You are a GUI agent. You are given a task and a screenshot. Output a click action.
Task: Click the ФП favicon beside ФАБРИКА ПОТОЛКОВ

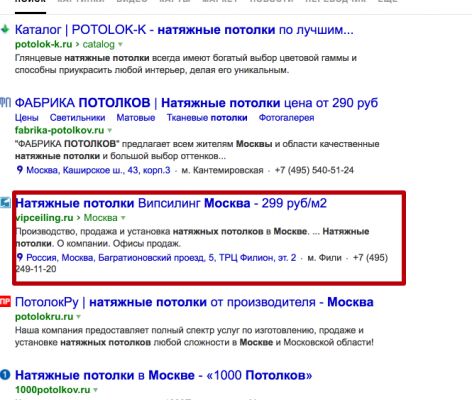(5, 102)
